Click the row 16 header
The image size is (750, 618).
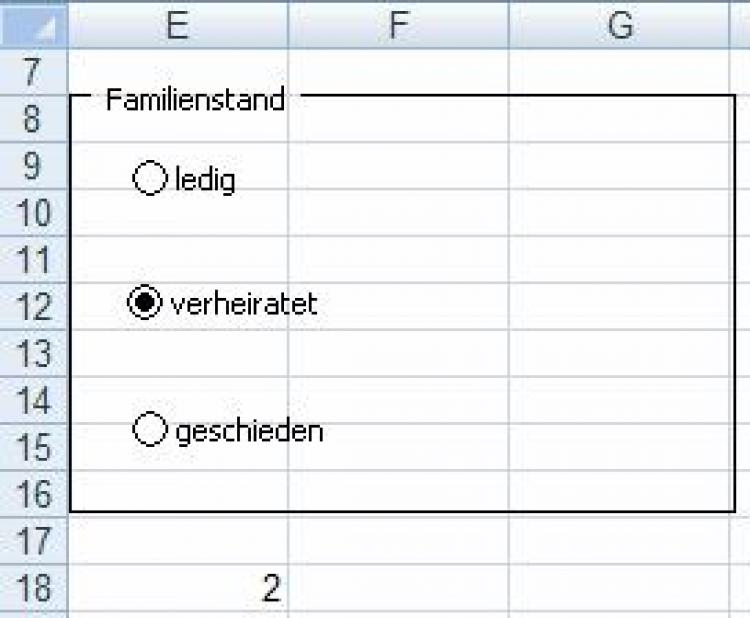[34, 494]
